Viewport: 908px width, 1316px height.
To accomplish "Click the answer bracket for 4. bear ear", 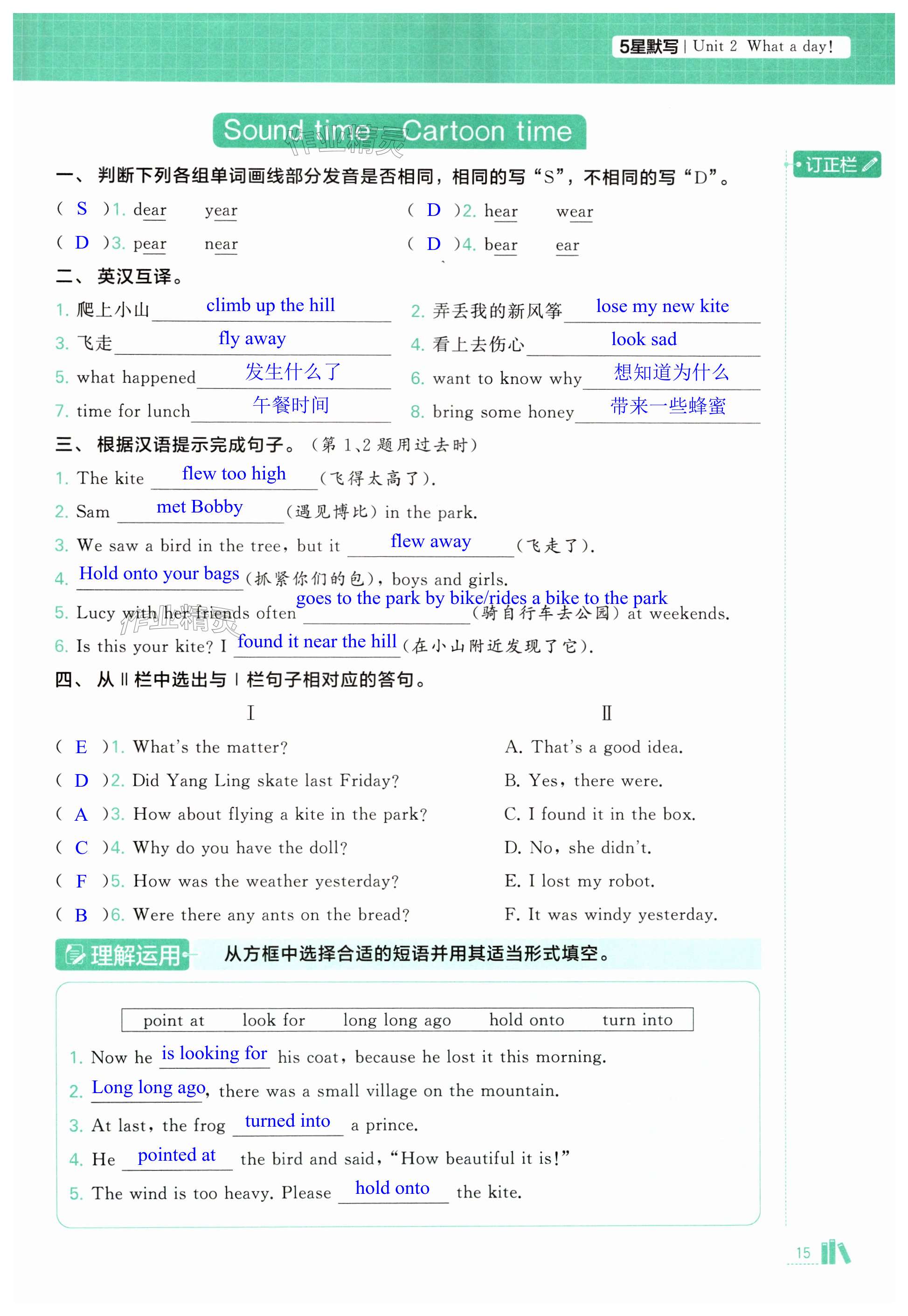I will click(434, 244).
